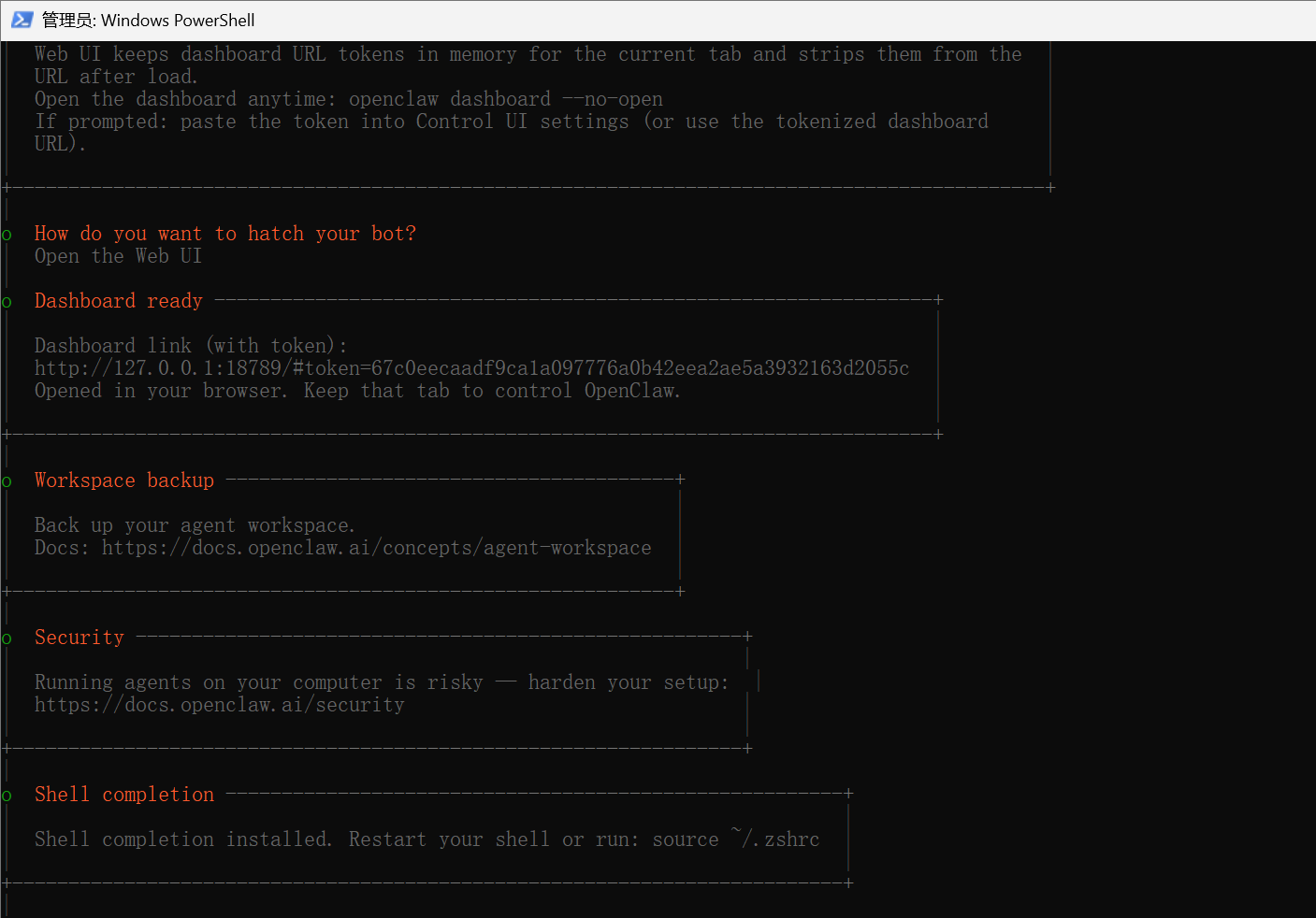
Task: Click the red 'Security' heading
Action: pyautogui.click(x=80, y=638)
